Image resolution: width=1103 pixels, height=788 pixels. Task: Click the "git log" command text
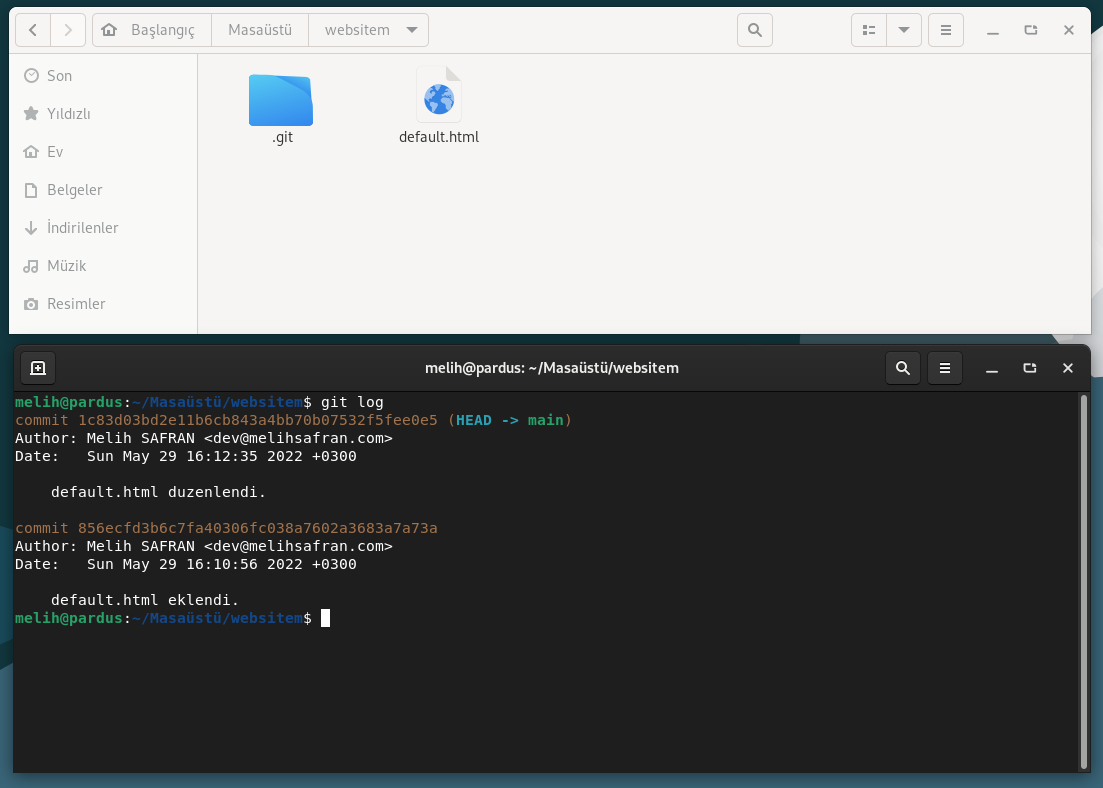[x=352, y=402]
